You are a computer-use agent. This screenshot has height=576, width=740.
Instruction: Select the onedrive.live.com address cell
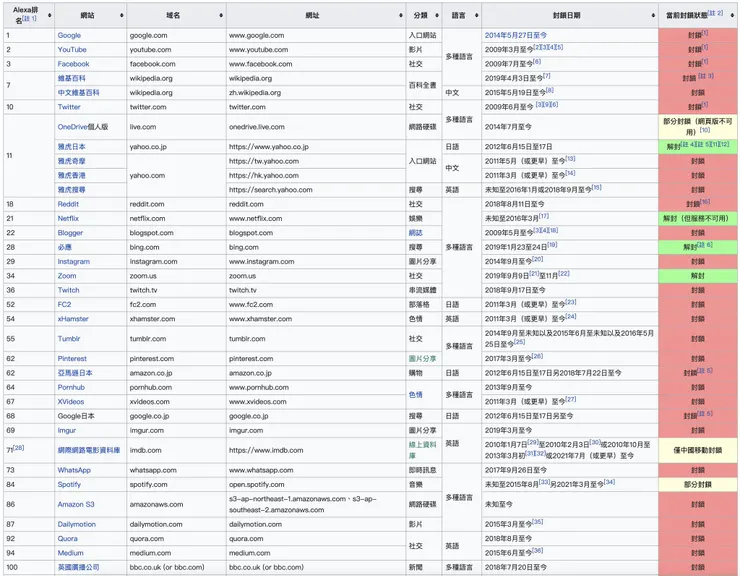(316, 127)
